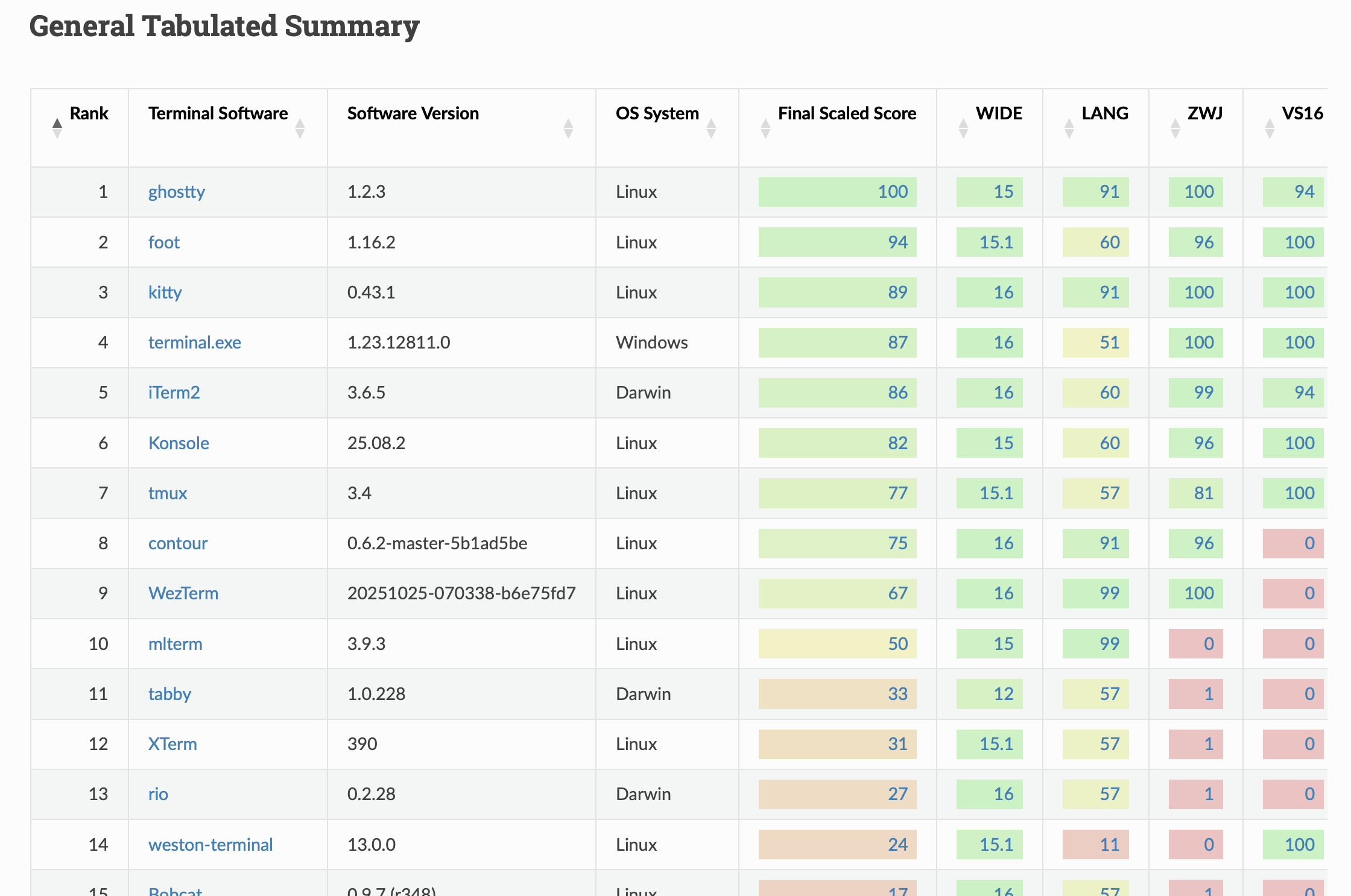Open the ghostty link

click(x=176, y=192)
